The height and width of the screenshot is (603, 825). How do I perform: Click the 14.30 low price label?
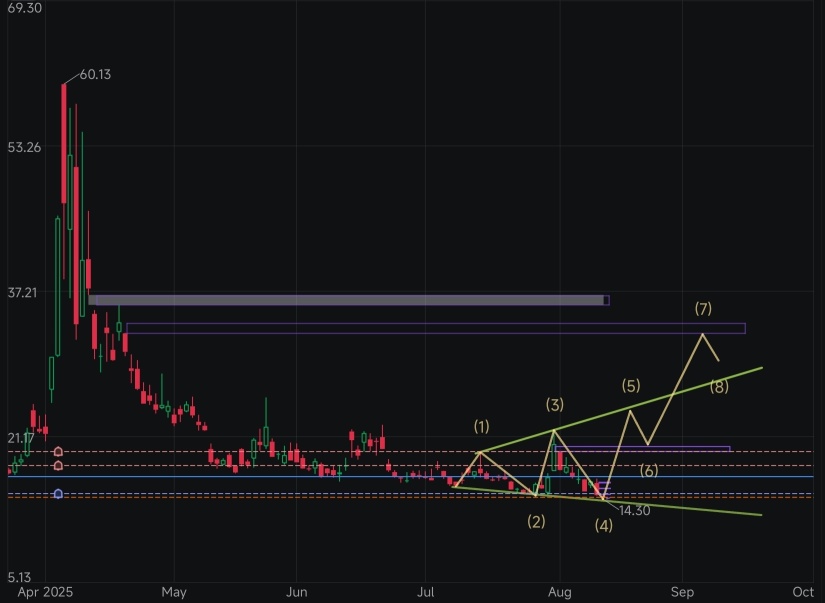pyautogui.click(x=635, y=510)
